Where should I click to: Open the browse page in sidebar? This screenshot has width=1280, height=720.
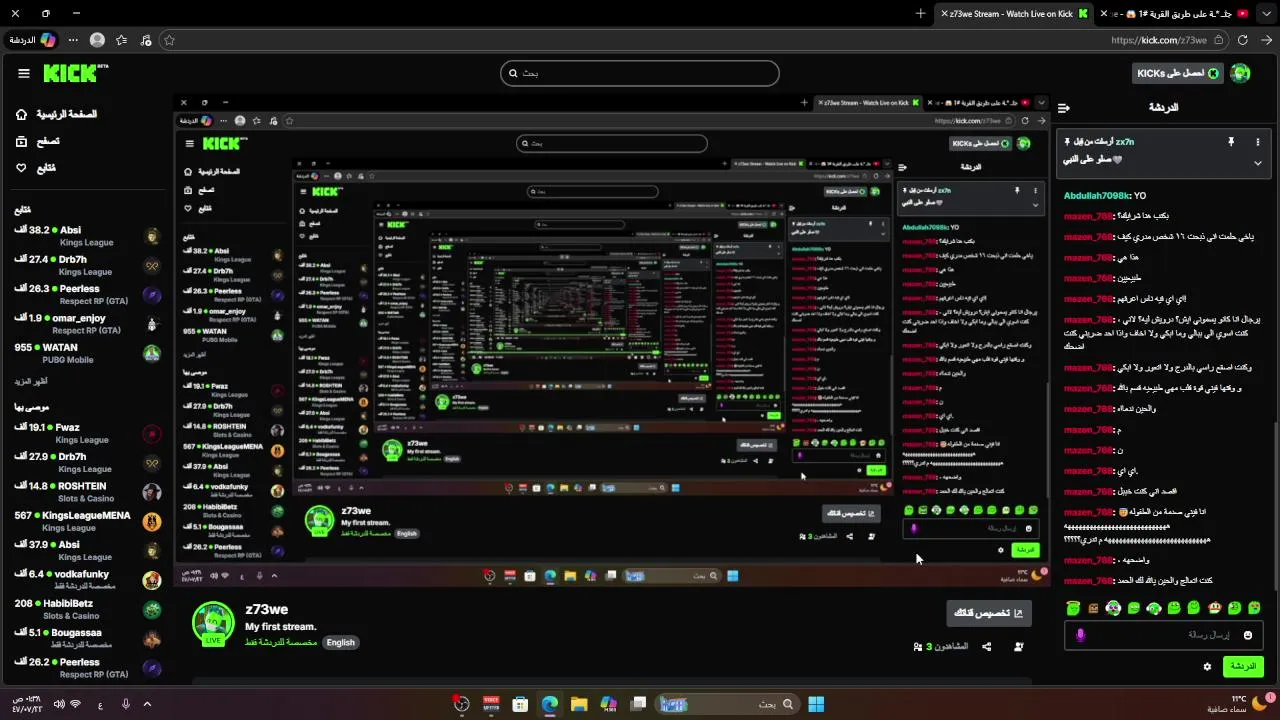tap(37, 141)
